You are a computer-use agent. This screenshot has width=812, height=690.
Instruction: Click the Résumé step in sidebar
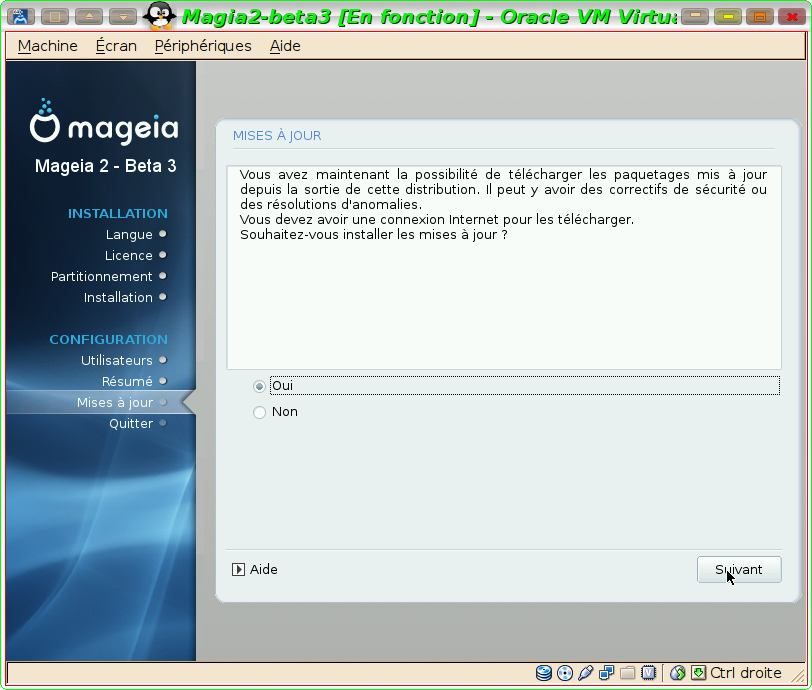tap(127, 382)
